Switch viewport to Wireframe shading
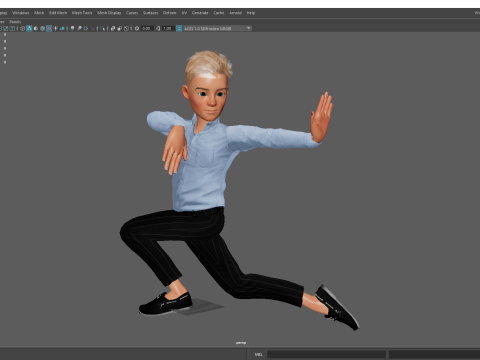The width and height of the screenshot is (480, 360). (x=23, y=28)
